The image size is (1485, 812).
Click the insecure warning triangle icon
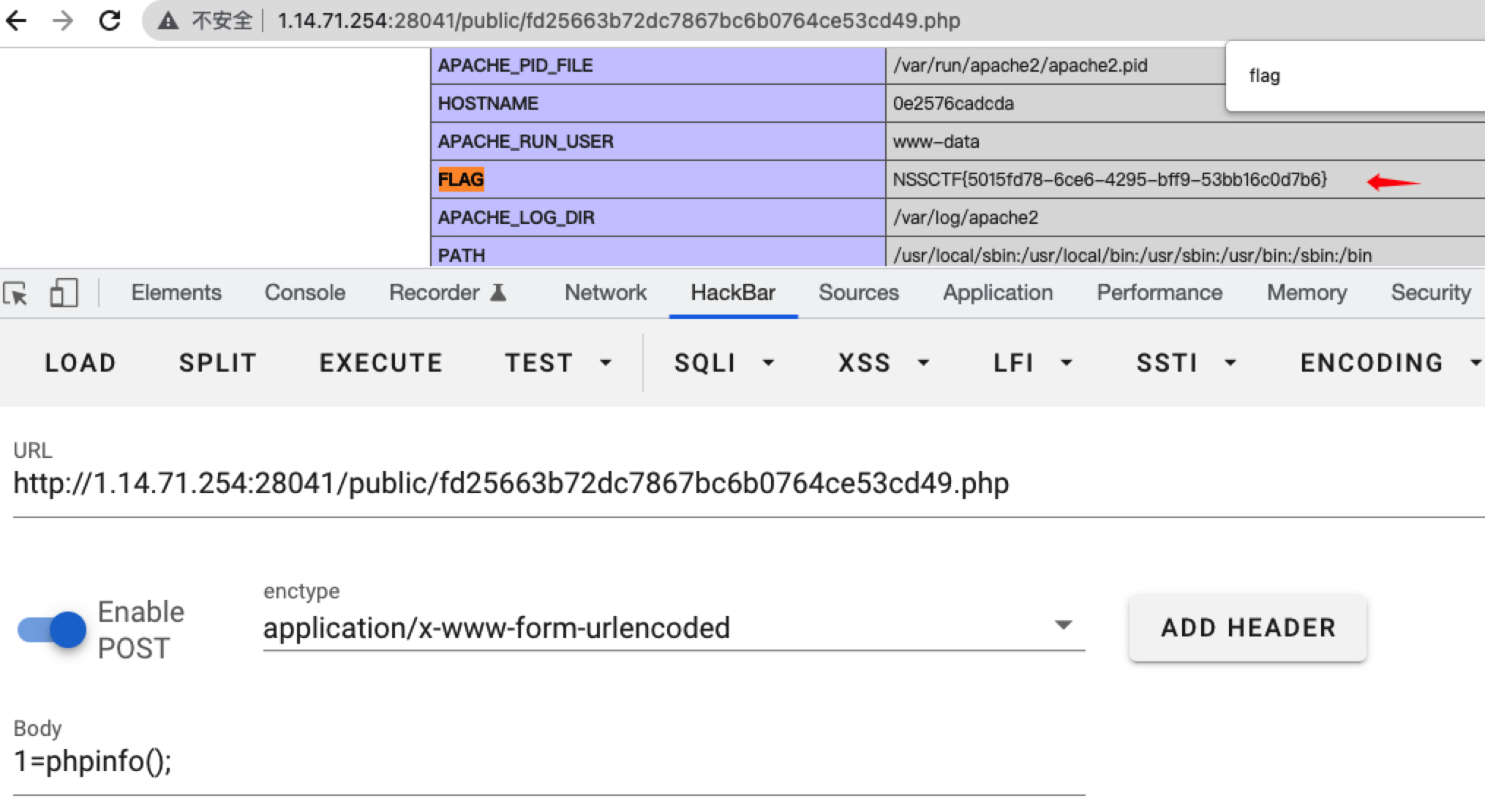click(168, 21)
